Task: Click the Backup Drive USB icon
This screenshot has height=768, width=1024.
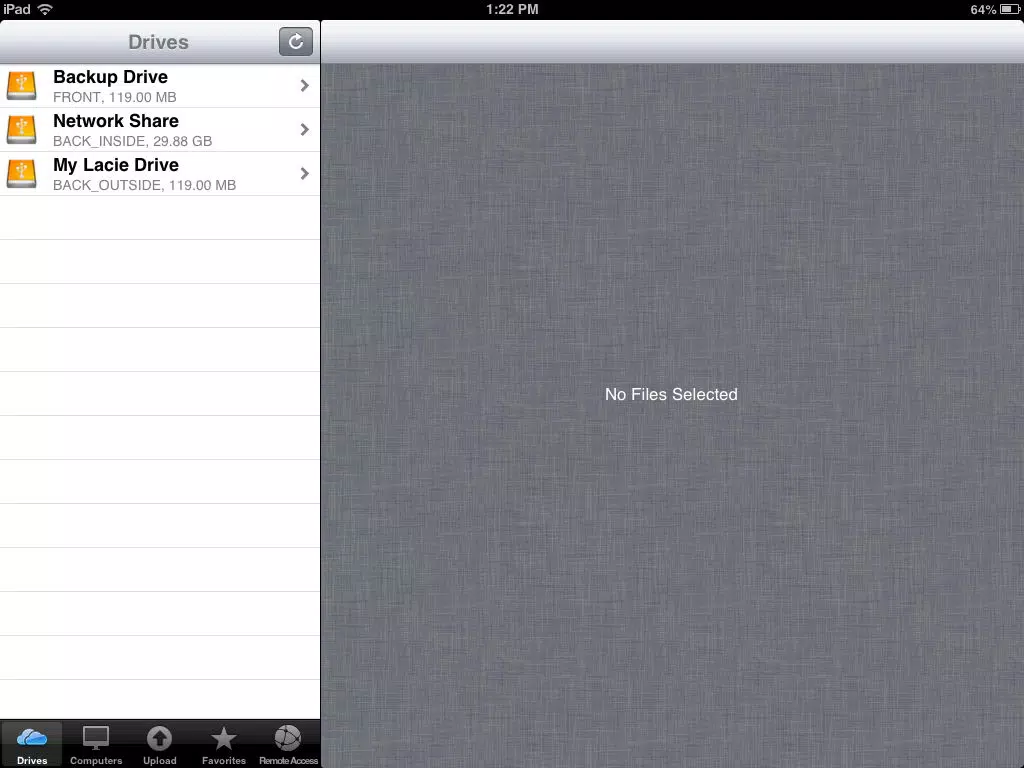Action: tap(22, 86)
